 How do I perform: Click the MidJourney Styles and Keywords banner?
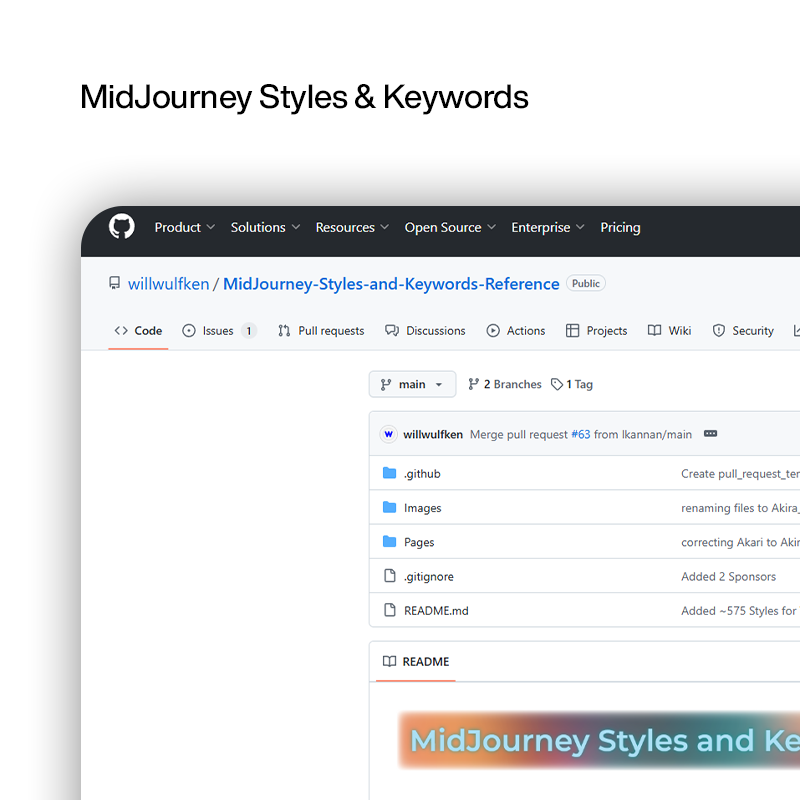599,740
